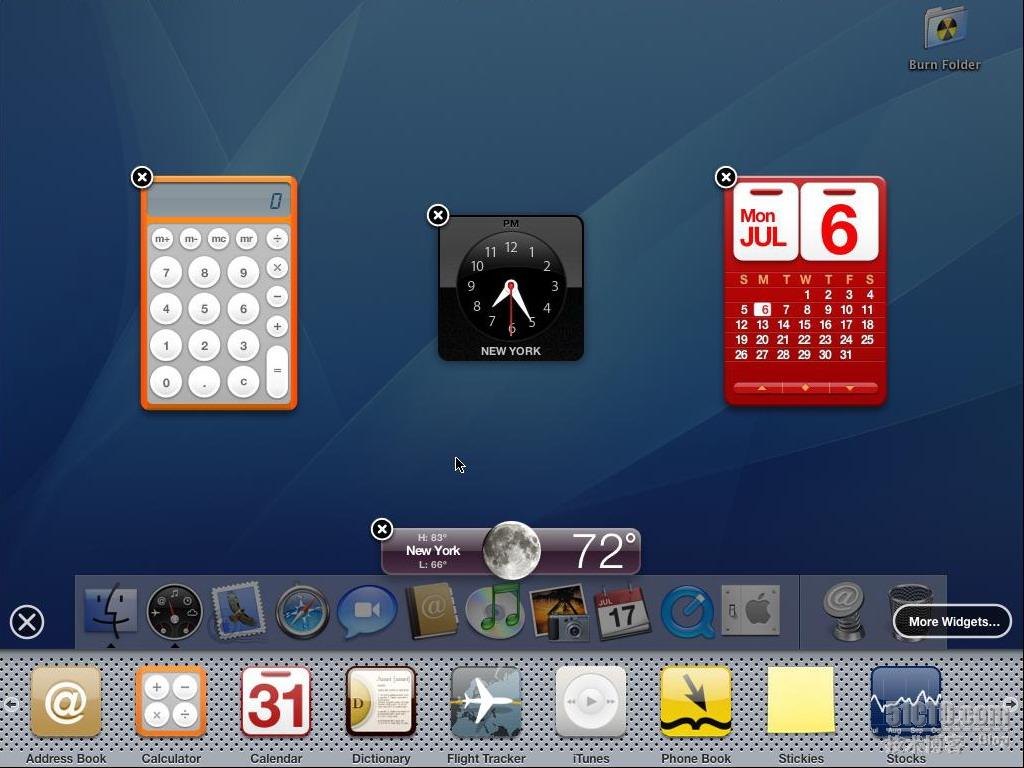Go to previous month in calendar widget

click(x=760, y=388)
